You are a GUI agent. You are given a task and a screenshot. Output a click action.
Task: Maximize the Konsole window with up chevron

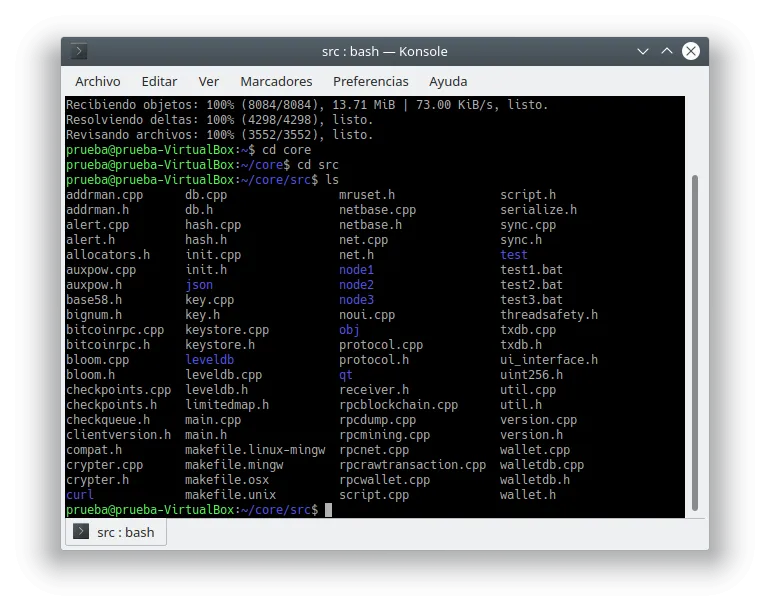point(666,51)
